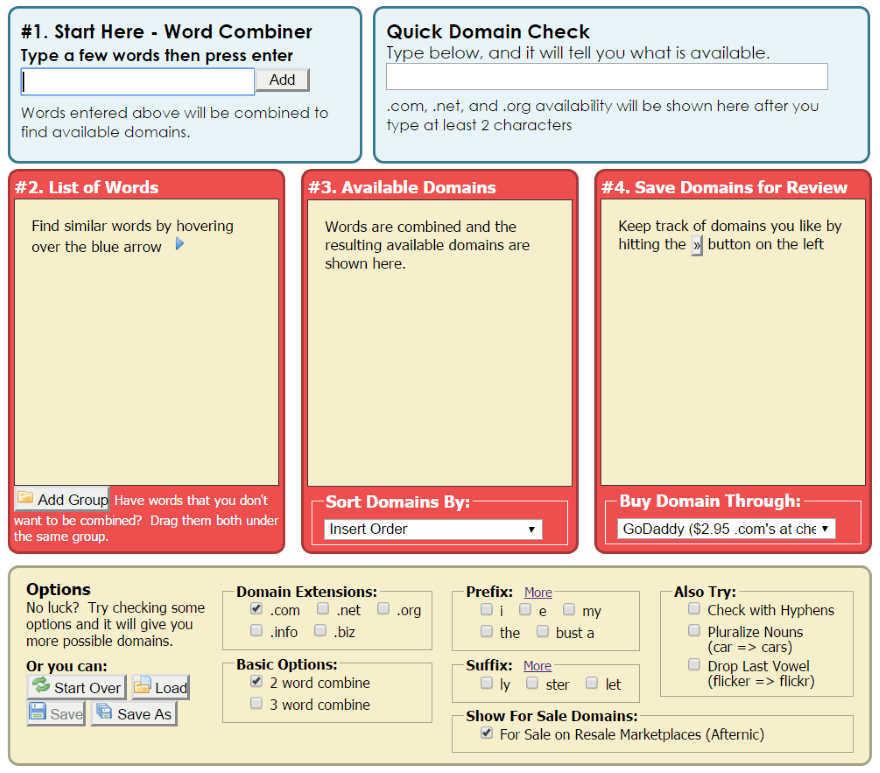Click the Save floppy disk icon

click(38, 711)
